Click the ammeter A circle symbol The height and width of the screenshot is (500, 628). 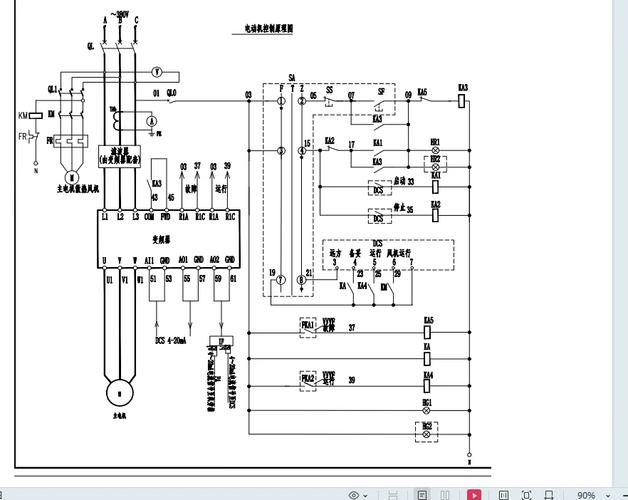click(151, 120)
